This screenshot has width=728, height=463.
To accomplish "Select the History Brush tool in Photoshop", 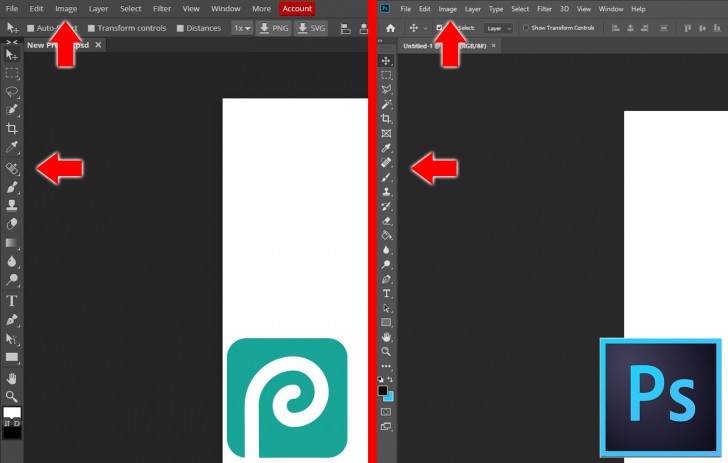I will click(x=386, y=206).
